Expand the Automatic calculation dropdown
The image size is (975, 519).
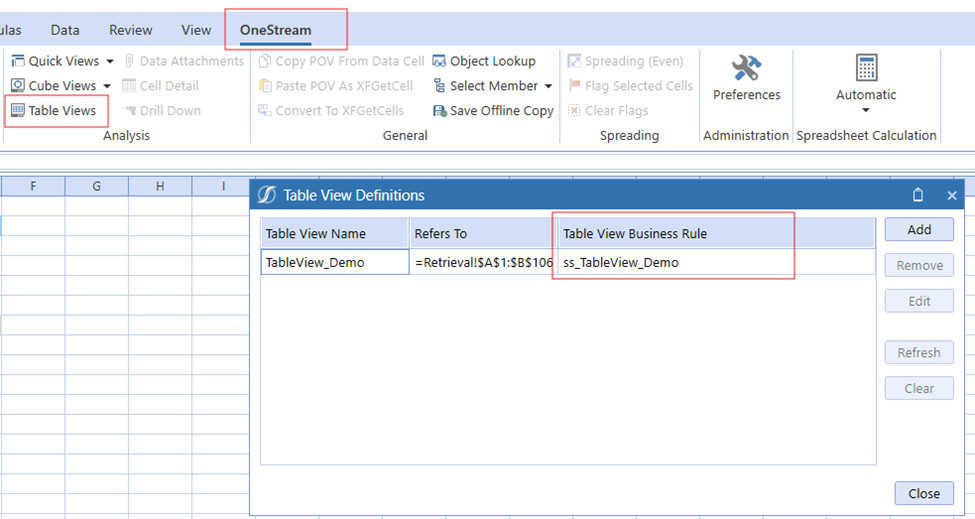click(866, 110)
